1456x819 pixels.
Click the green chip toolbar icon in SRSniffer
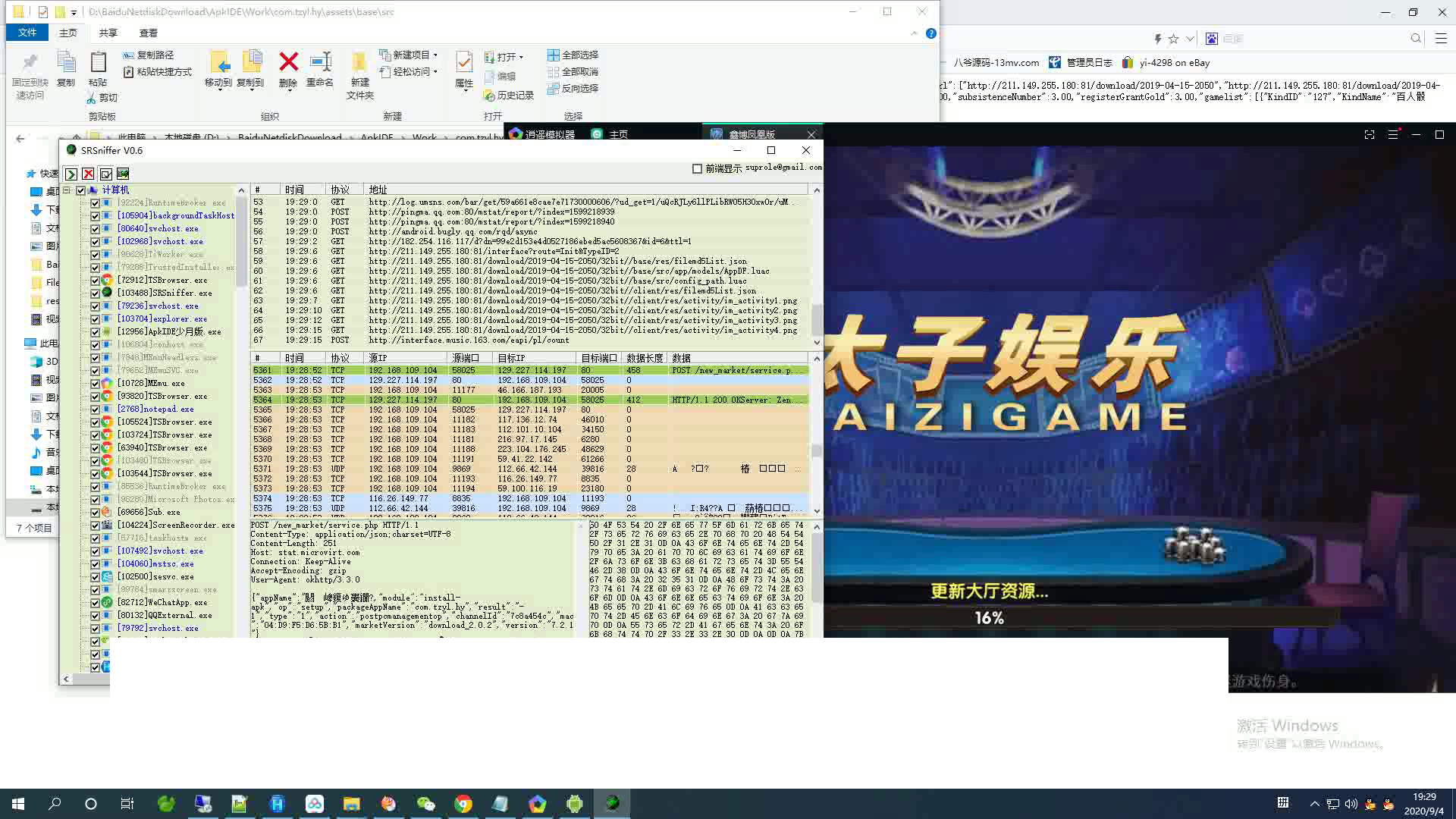tap(123, 174)
